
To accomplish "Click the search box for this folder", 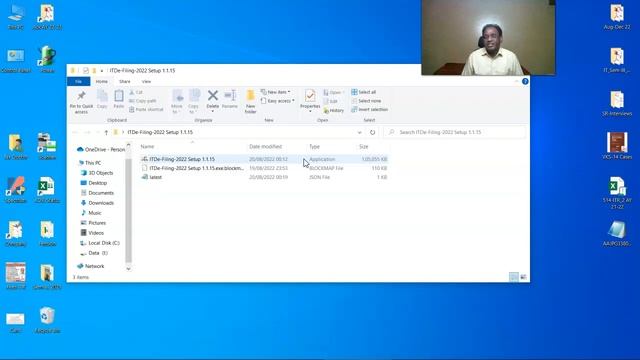I will [x=455, y=132].
